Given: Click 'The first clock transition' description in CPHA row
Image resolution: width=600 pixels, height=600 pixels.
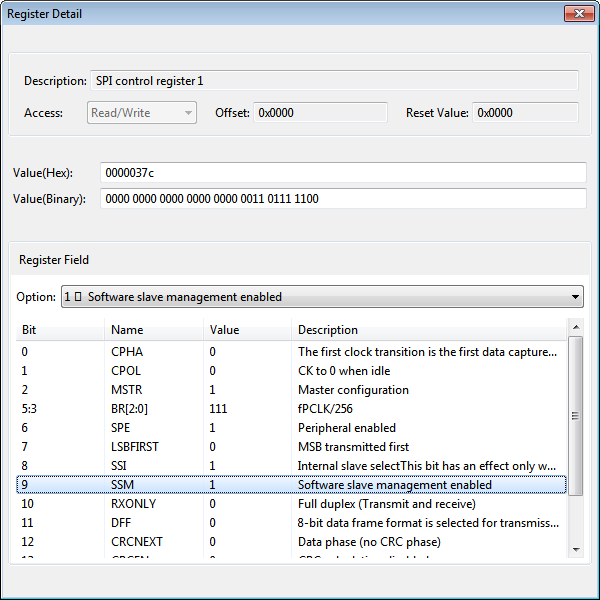Looking at the screenshot, I should (427, 352).
